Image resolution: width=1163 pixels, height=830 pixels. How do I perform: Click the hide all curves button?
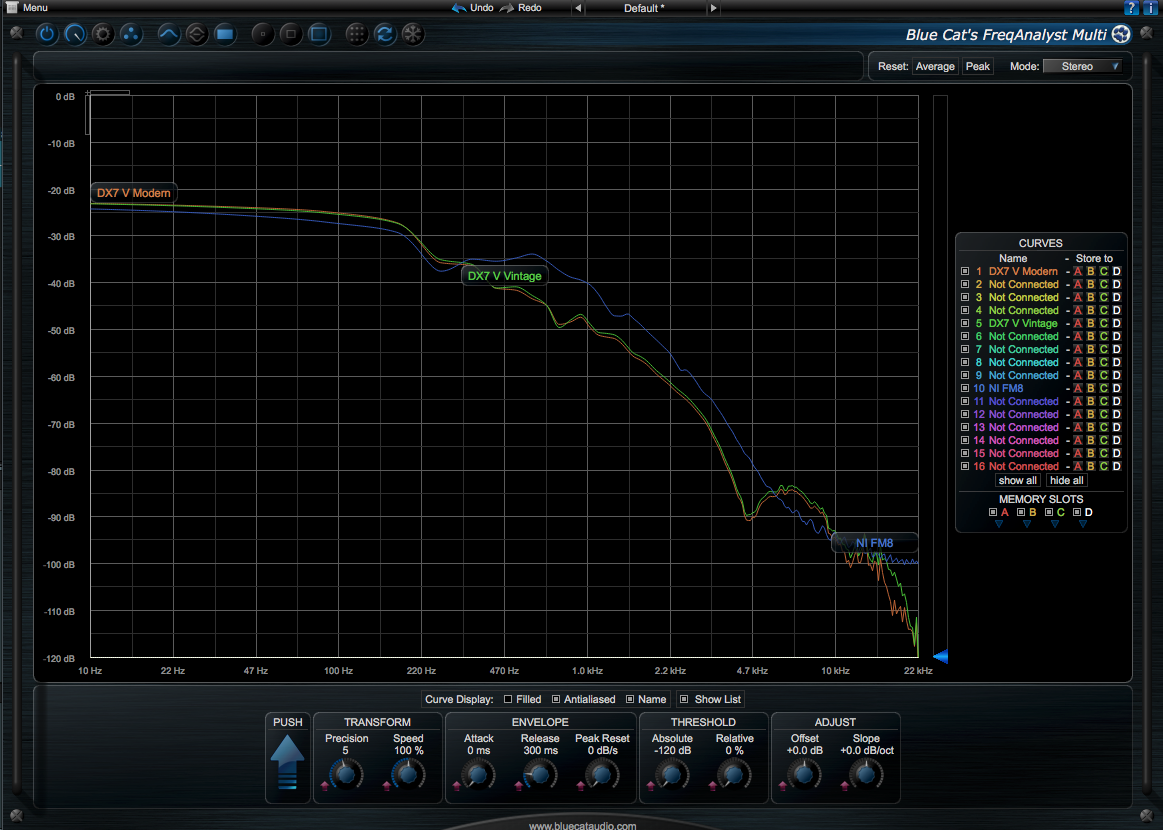(x=1067, y=481)
